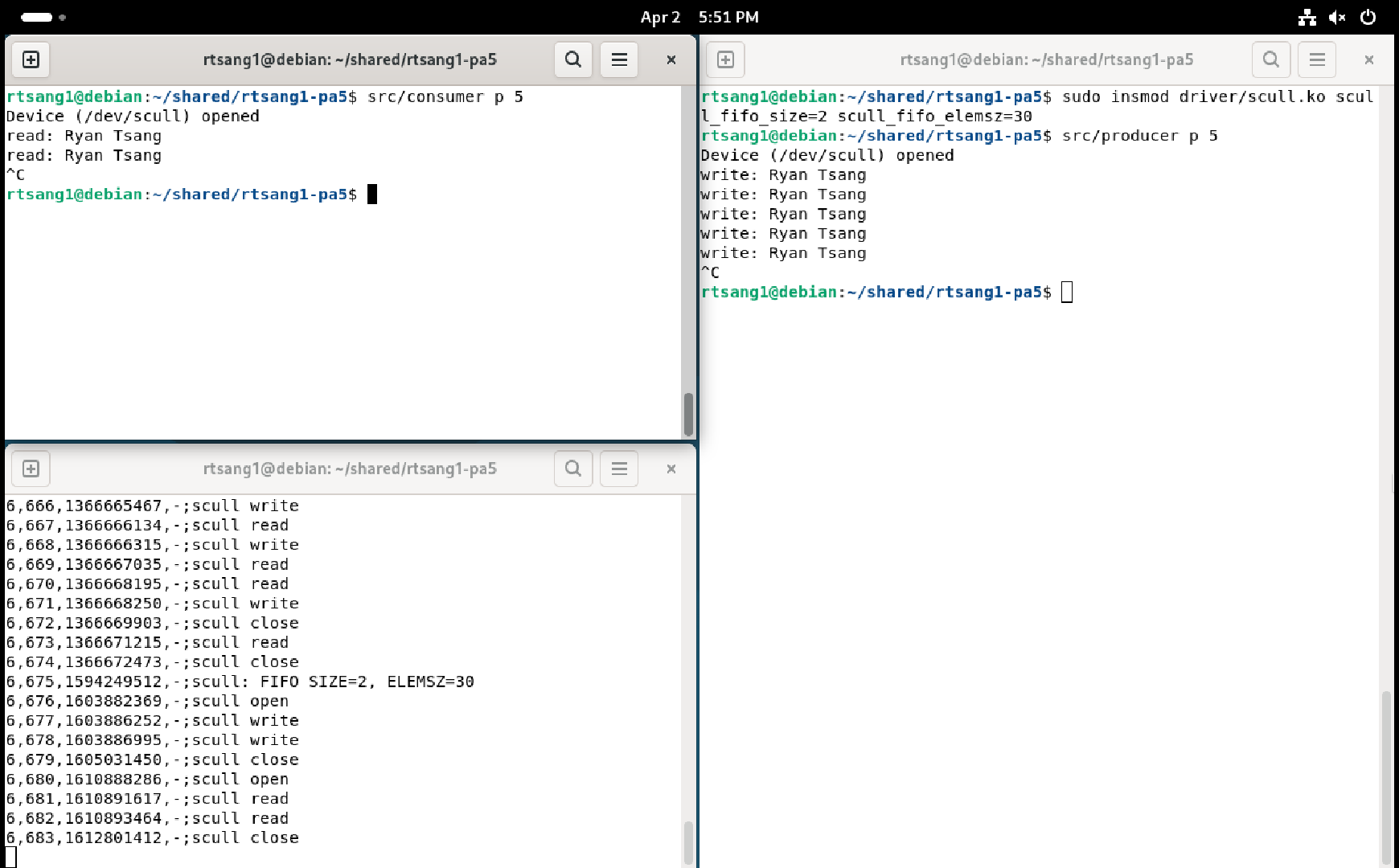Click the wired network status icon

1307,17
